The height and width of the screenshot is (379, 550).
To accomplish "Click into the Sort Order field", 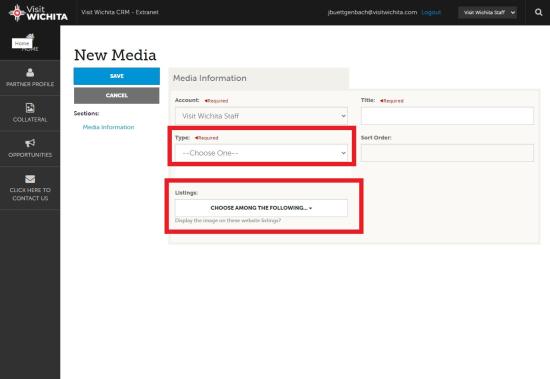I will point(448,153).
